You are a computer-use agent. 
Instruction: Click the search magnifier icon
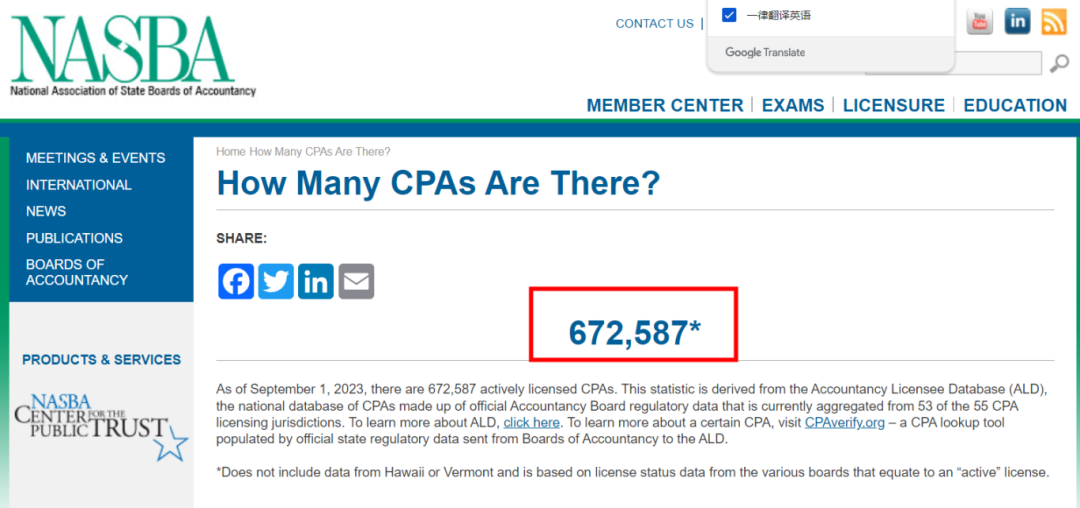tap(1059, 64)
